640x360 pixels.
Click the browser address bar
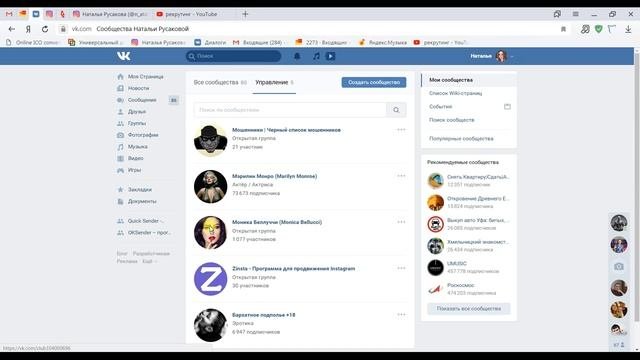[310, 29]
